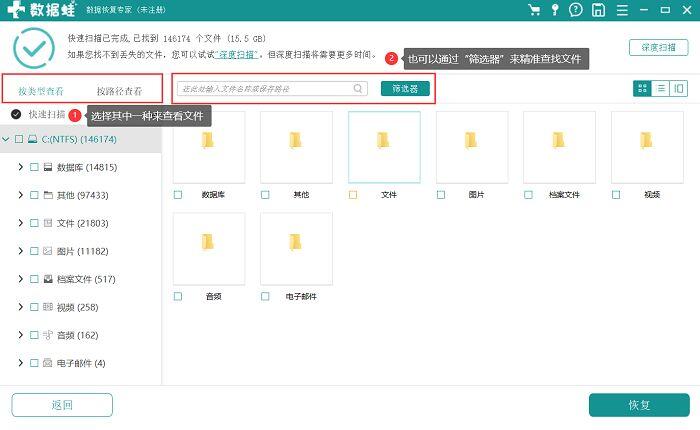Open the hamburger menu icon
Screen dimensions: 700x430
(622, 10)
